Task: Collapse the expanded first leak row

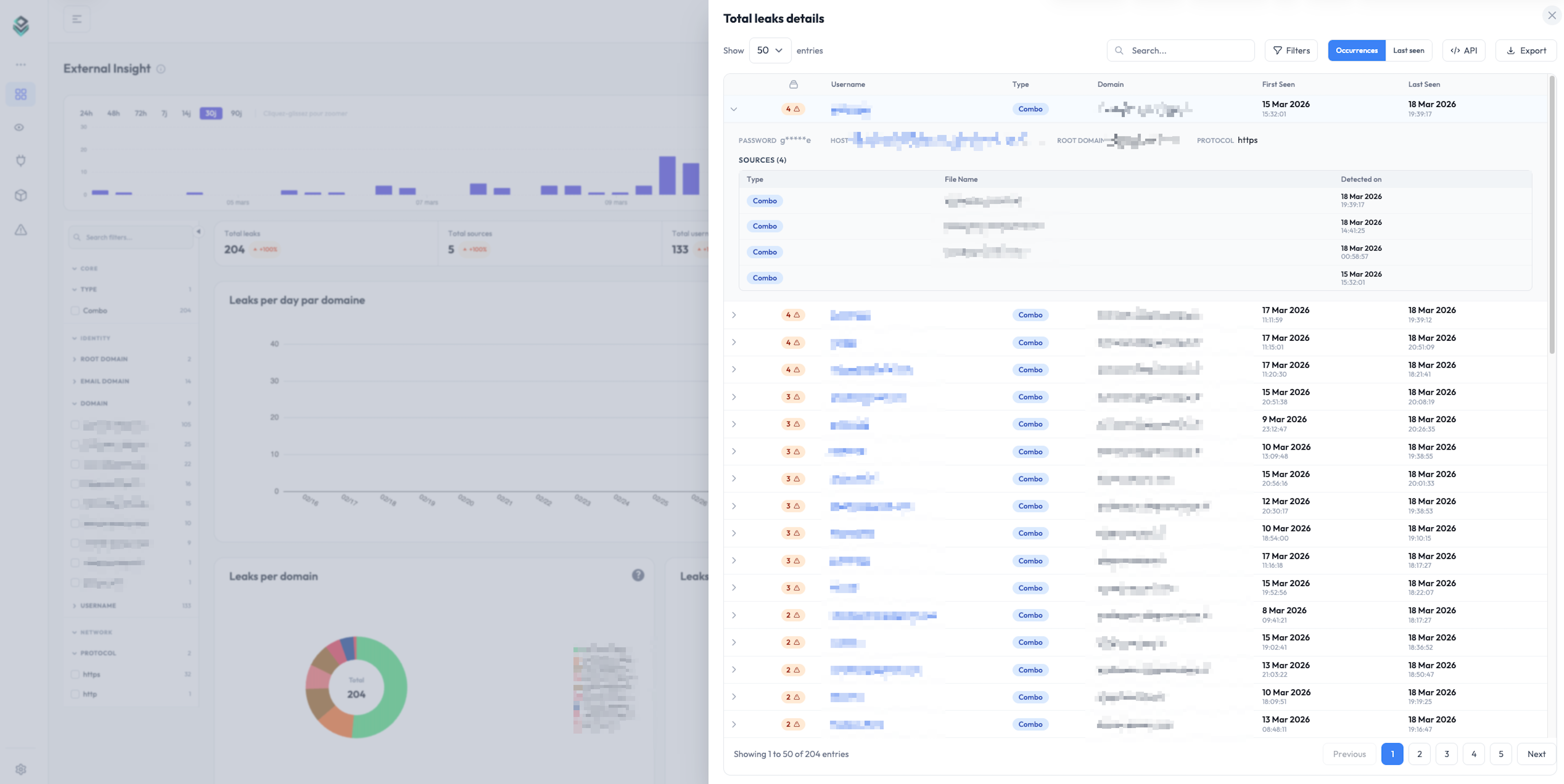Action: pos(734,110)
